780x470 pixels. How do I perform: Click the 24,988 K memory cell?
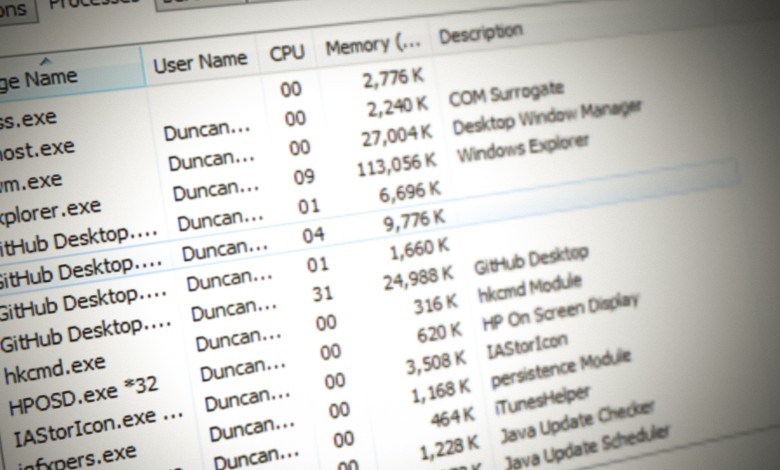tap(418, 279)
